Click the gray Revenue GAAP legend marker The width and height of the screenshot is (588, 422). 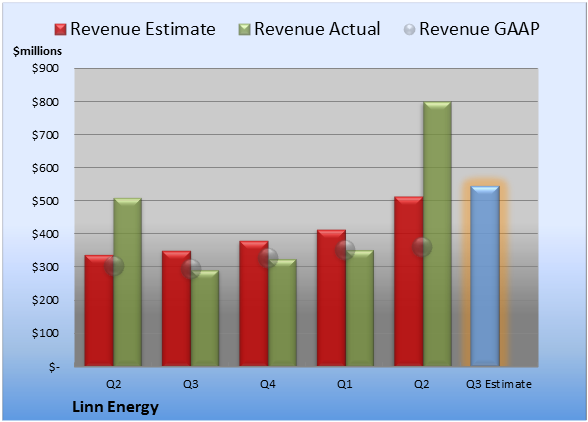pos(410,30)
